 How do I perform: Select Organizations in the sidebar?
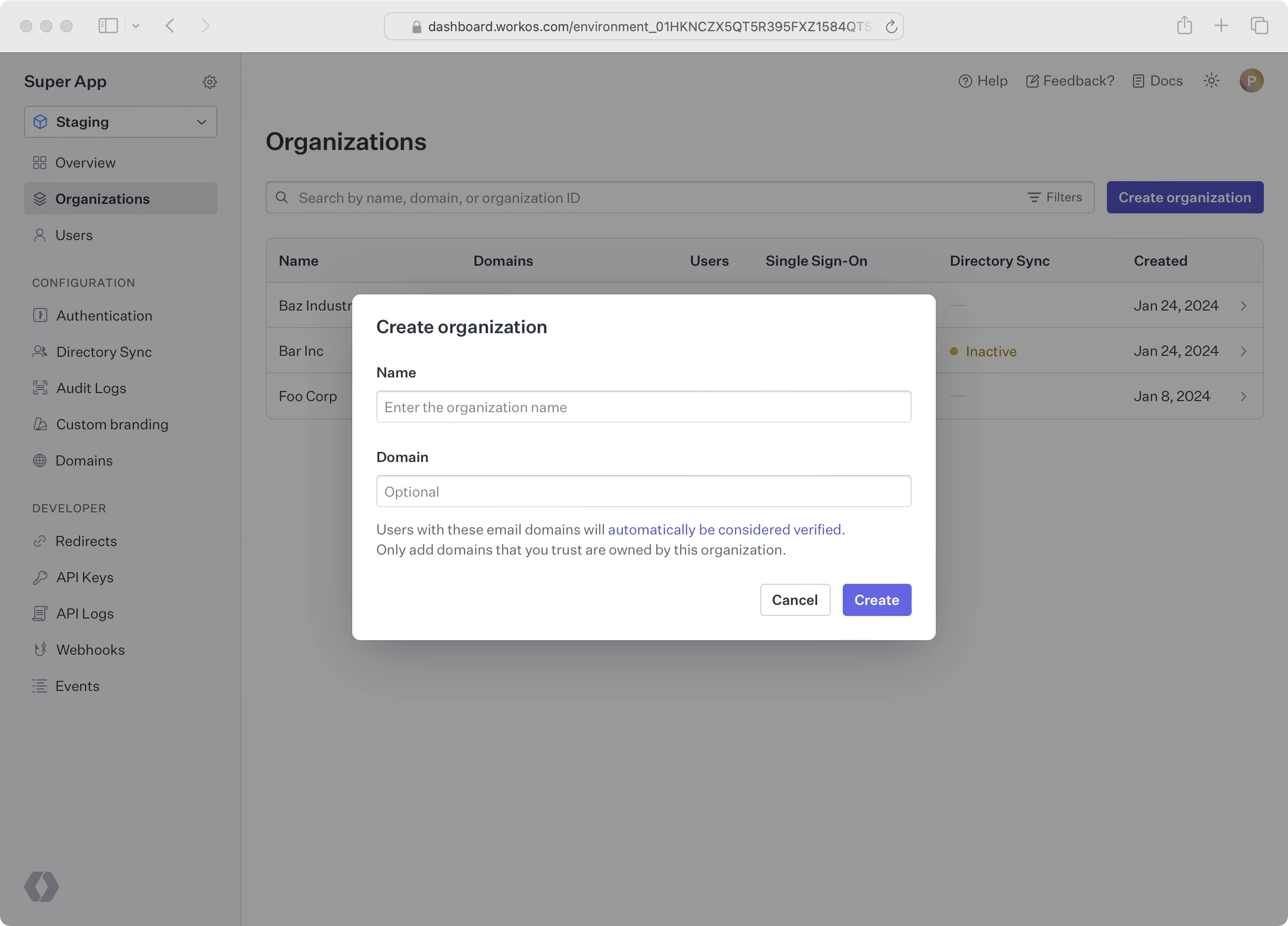(x=120, y=199)
